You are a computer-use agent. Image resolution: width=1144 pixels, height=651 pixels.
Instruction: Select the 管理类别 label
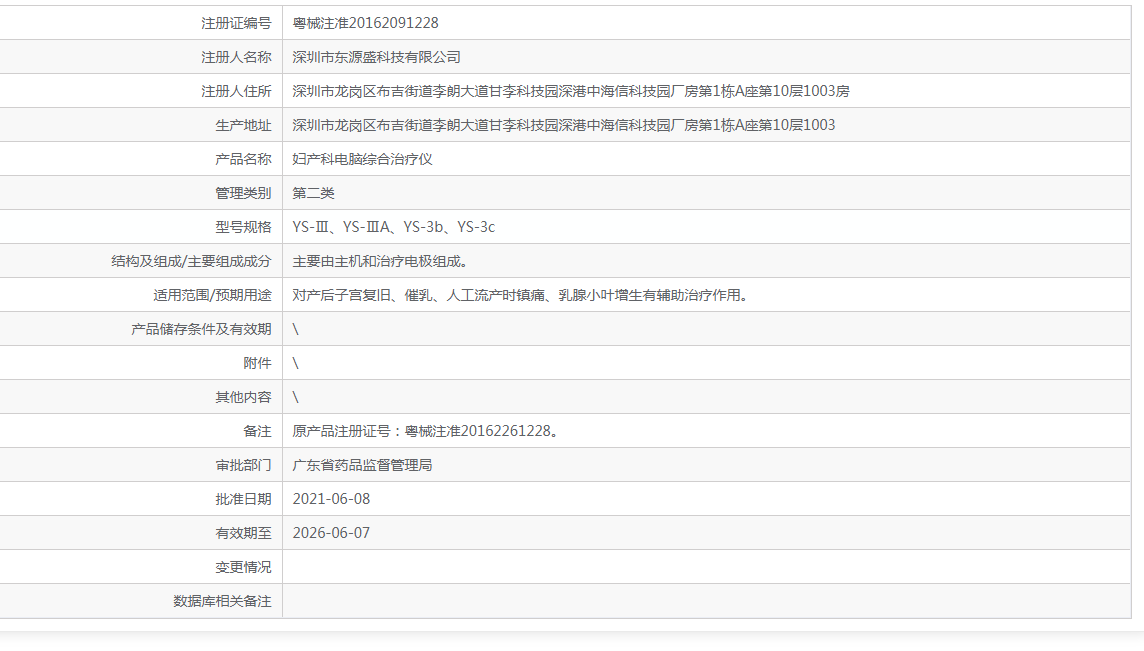click(x=243, y=193)
